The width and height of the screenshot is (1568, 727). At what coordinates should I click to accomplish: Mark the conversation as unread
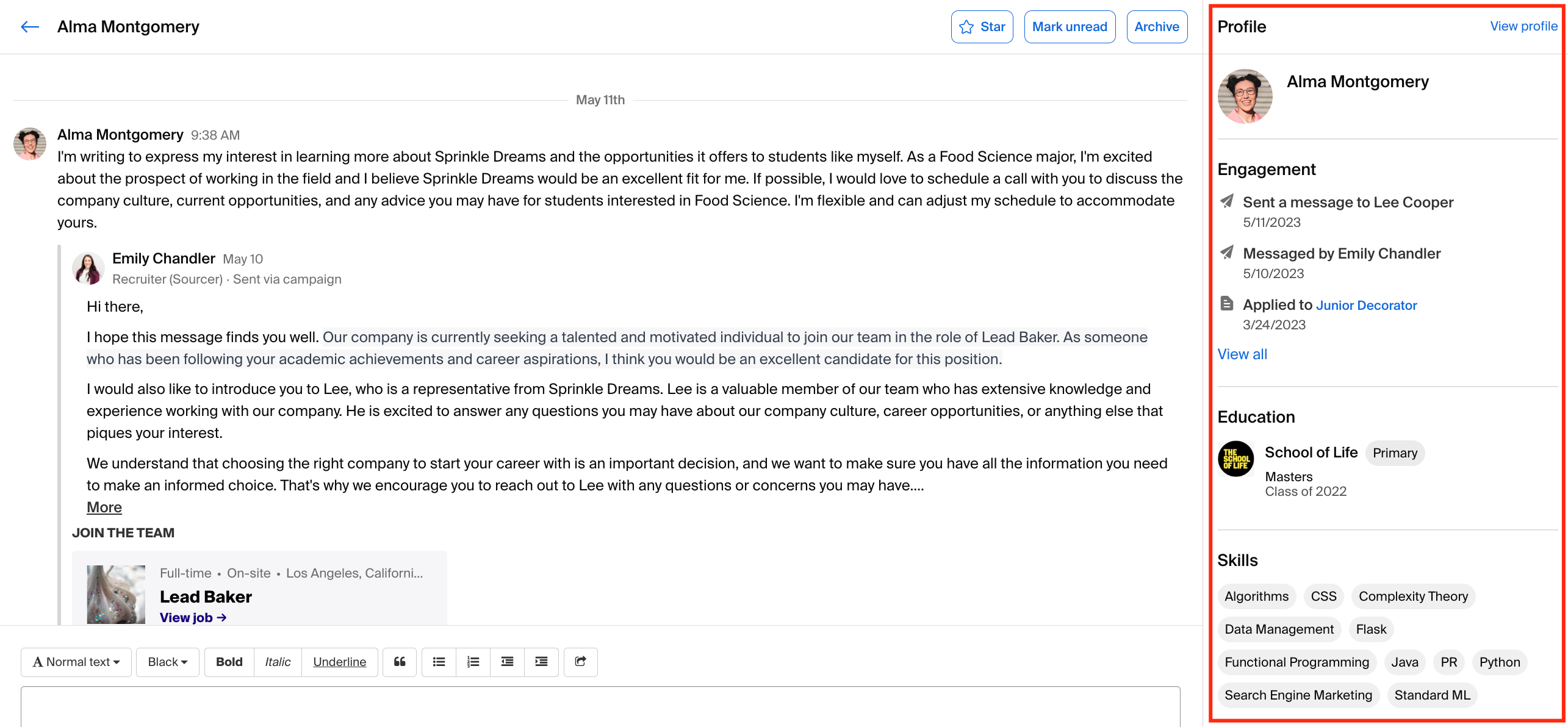1070,27
